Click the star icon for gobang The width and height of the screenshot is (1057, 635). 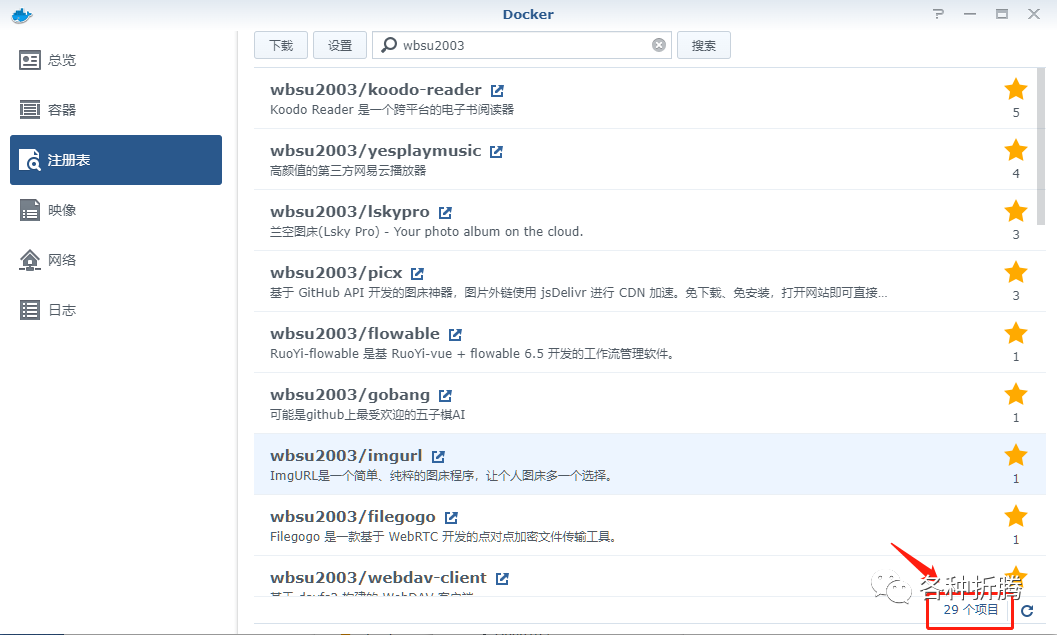click(1016, 394)
